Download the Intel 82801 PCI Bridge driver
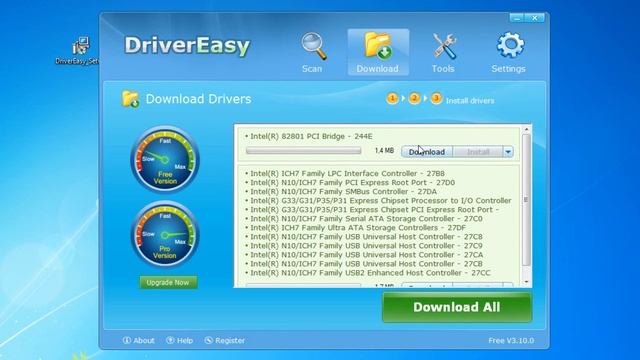The width and height of the screenshot is (640, 360). tap(427, 152)
